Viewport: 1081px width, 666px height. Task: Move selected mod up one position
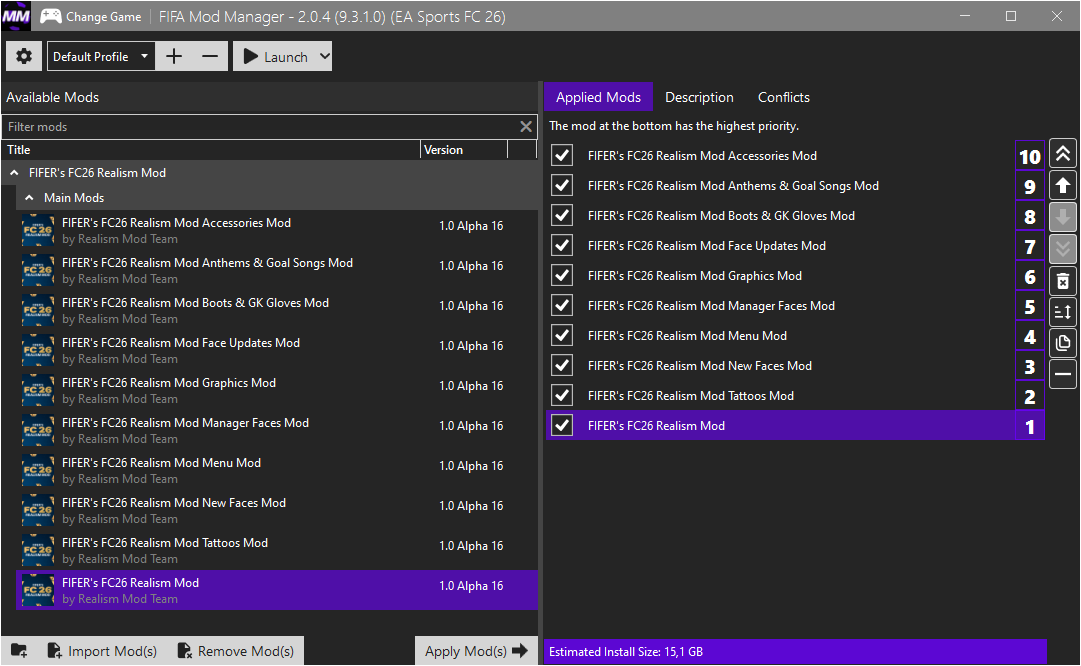click(1063, 186)
